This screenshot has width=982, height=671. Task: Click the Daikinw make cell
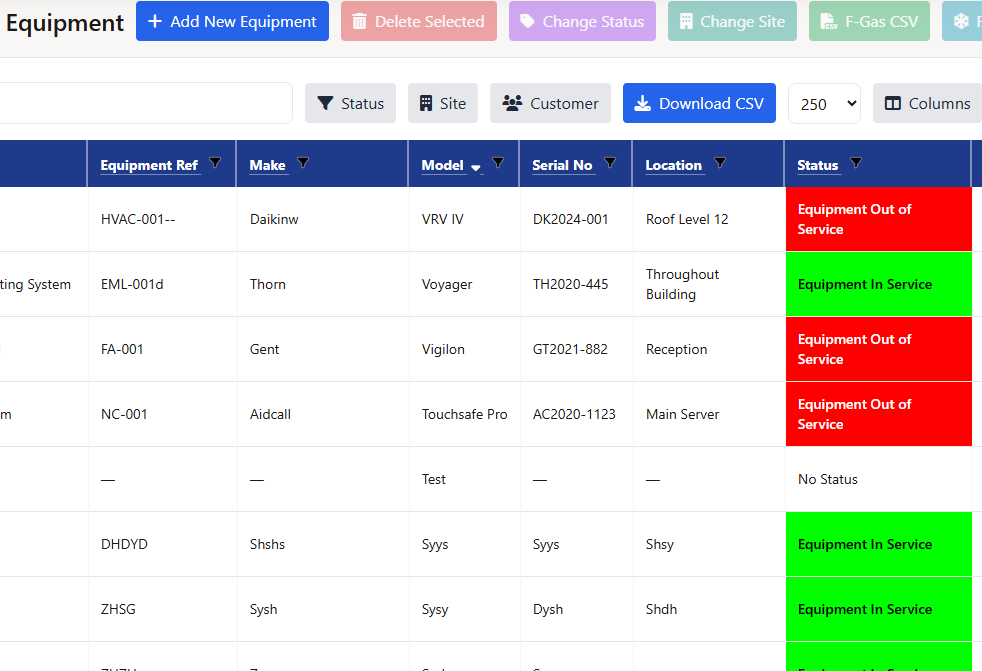pyautogui.click(x=323, y=219)
